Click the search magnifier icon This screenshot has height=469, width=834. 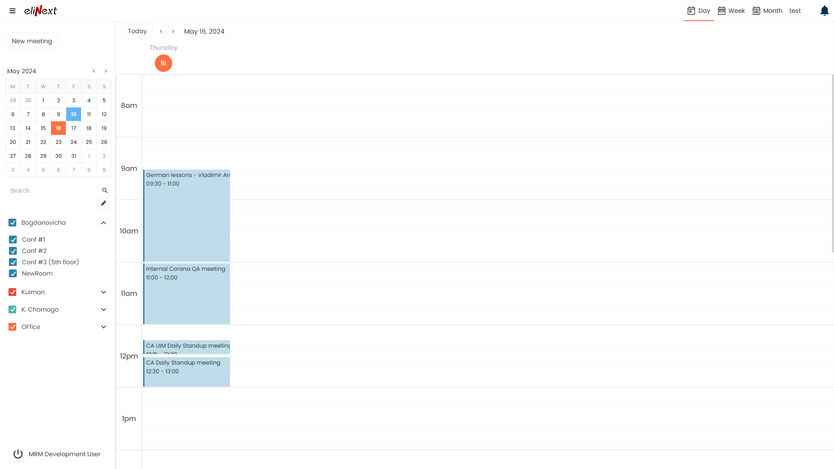click(104, 190)
